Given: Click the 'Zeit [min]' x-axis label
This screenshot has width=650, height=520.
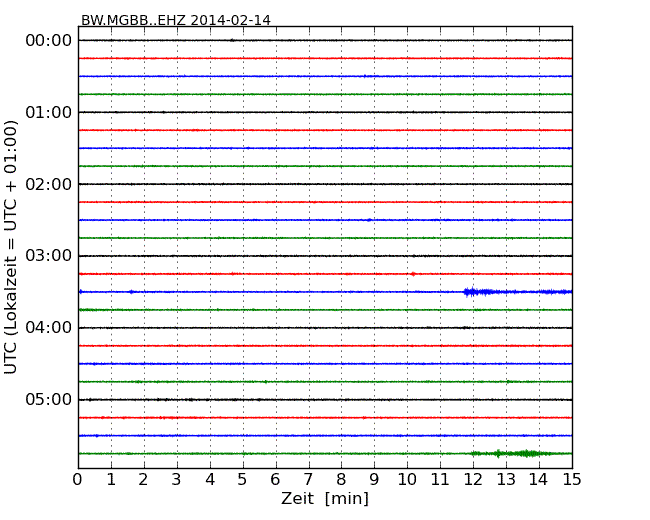Looking at the screenshot, I should pyautogui.click(x=325, y=498).
